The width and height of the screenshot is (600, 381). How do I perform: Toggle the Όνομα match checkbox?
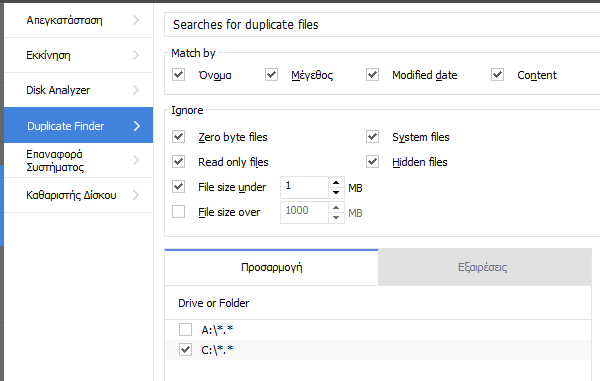coord(179,75)
